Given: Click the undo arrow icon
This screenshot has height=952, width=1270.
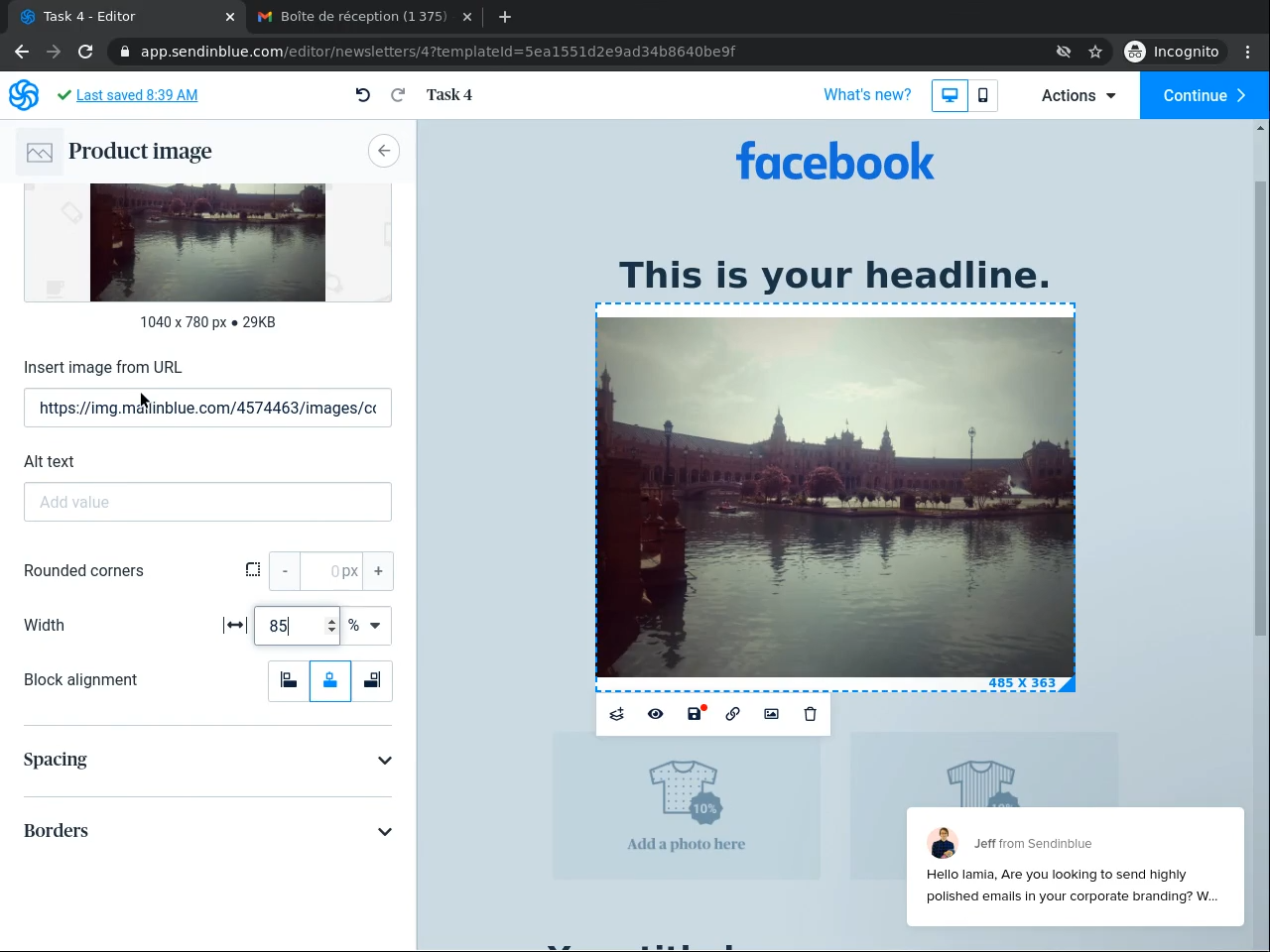Looking at the screenshot, I should 362,95.
